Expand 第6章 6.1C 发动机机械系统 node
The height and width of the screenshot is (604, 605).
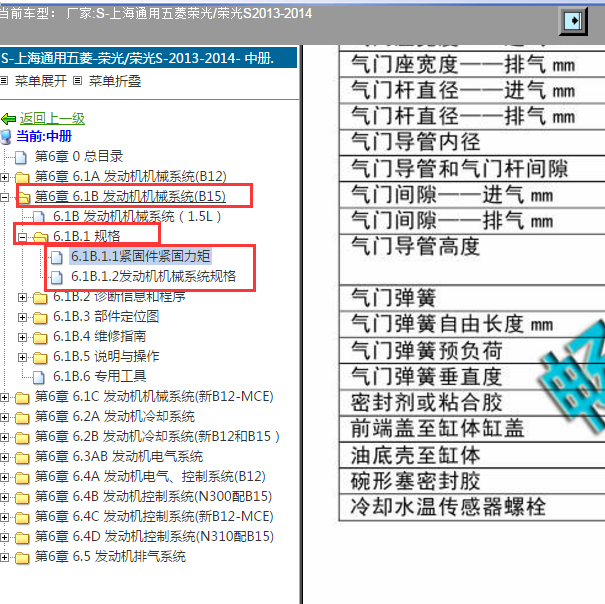point(4,398)
